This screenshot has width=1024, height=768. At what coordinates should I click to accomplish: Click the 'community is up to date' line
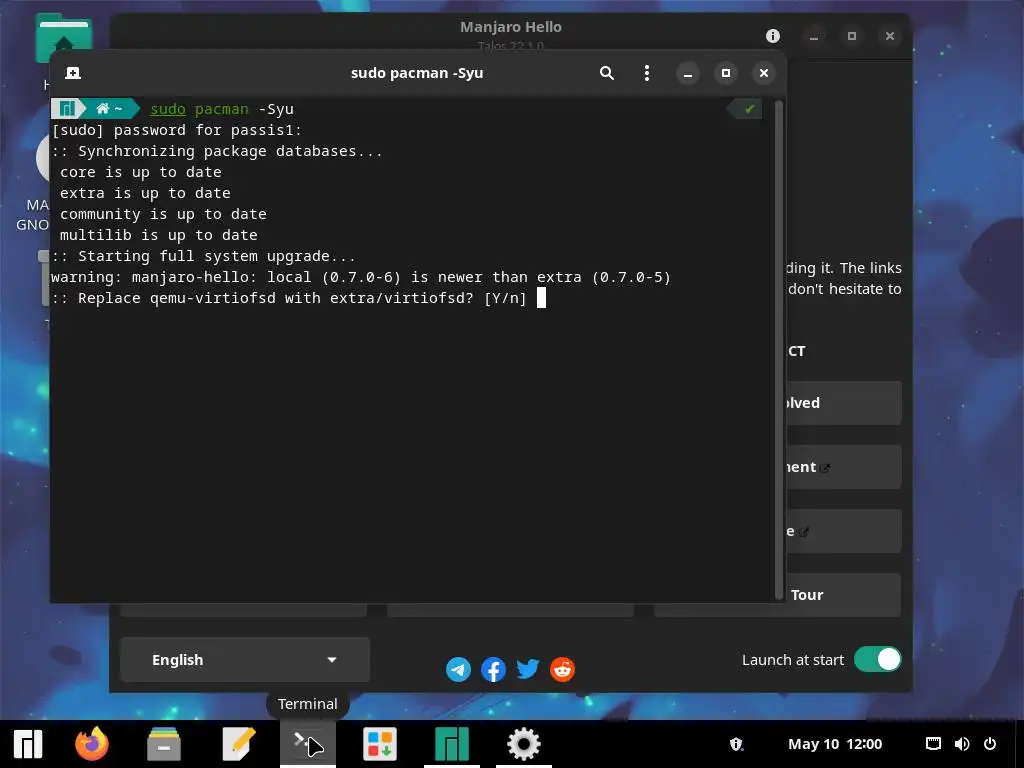pos(163,215)
